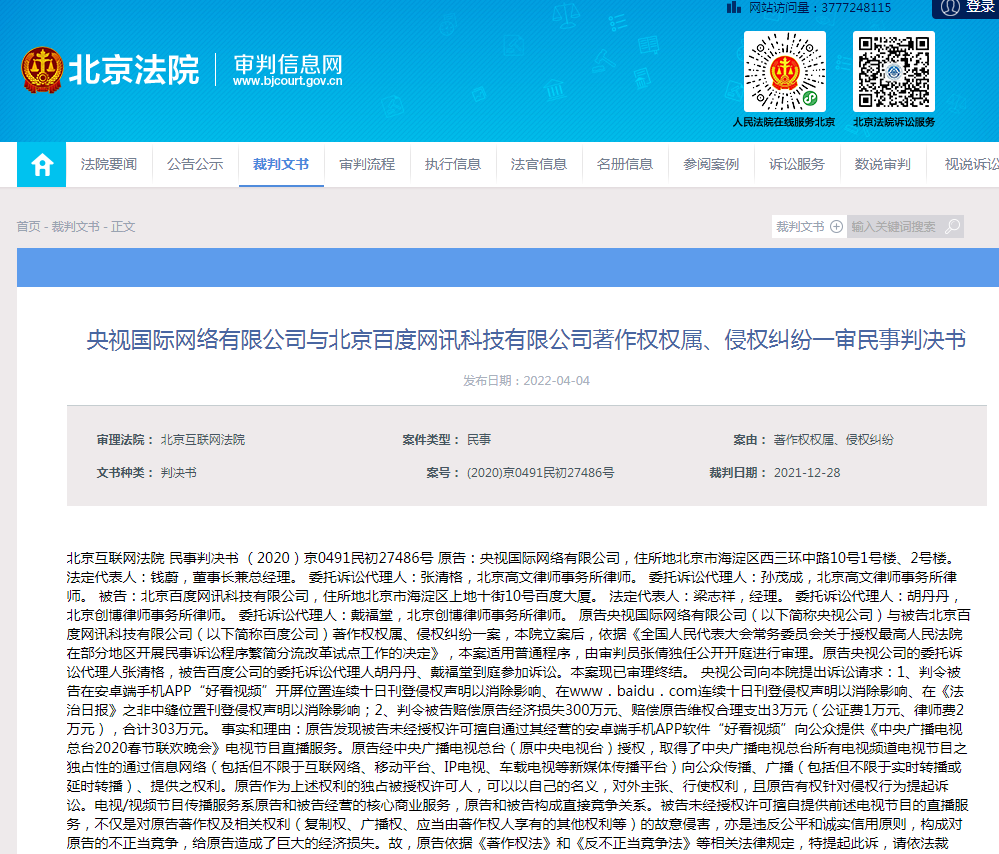This screenshot has width=999, height=854.
Task: Focus the 输入关键词搜索 search field
Action: pyautogui.click(x=895, y=227)
